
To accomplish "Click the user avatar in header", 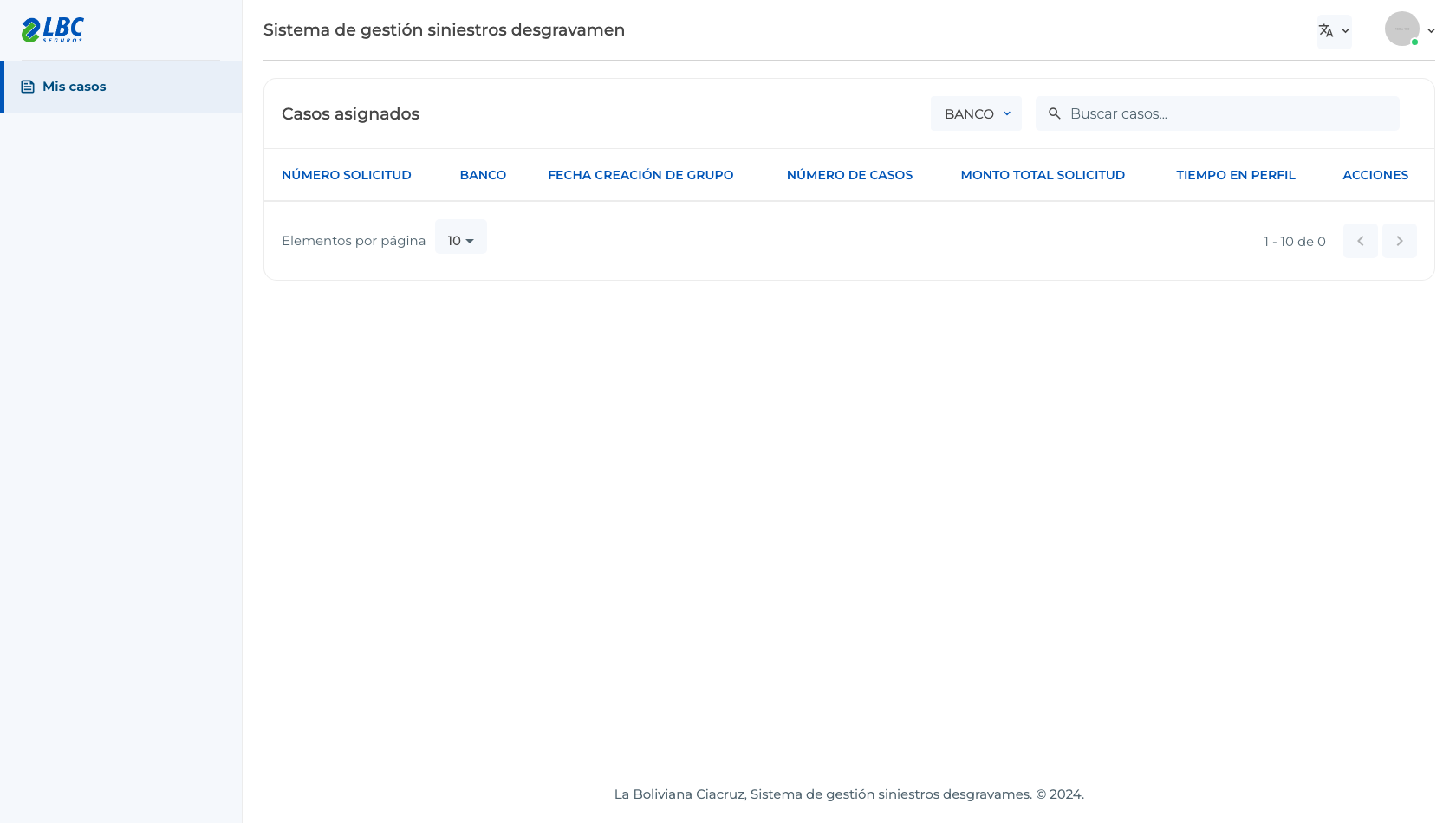I will (1401, 29).
